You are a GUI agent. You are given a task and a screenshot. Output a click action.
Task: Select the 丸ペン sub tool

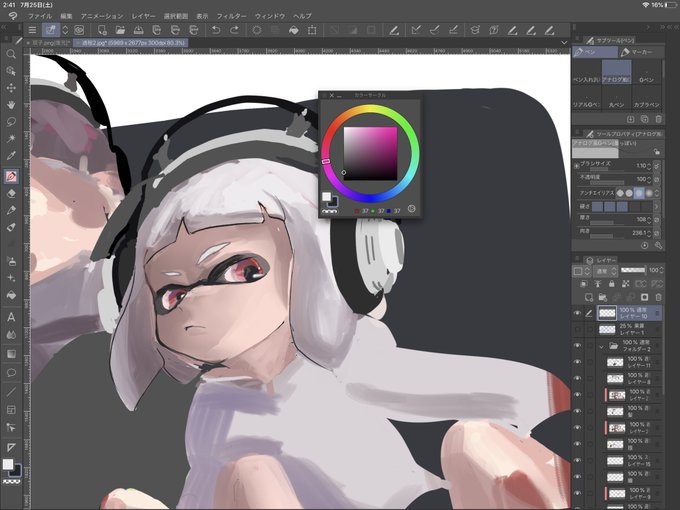point(617,98)
